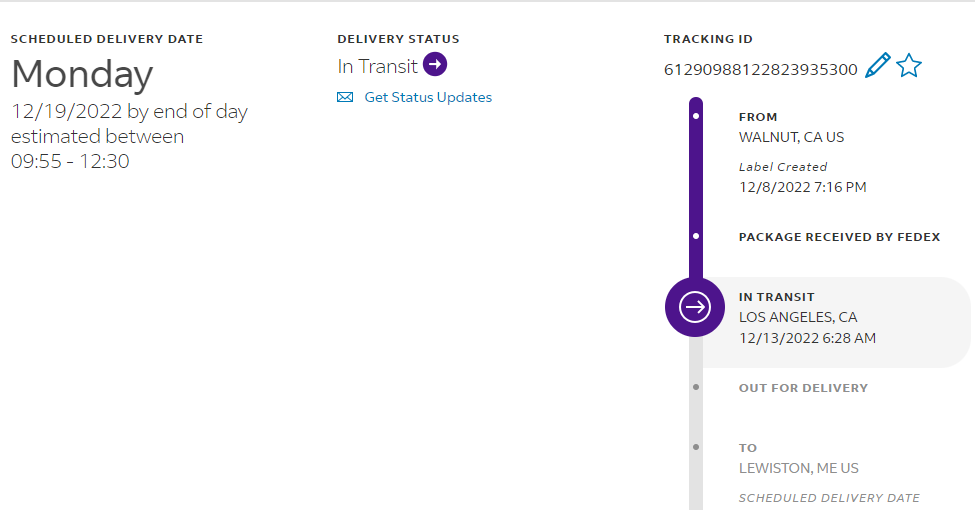Screen dimensions: 975x510
Task: Select the To destination dot on the timeline
Action: pyautogui.click(x=695, y=447)
